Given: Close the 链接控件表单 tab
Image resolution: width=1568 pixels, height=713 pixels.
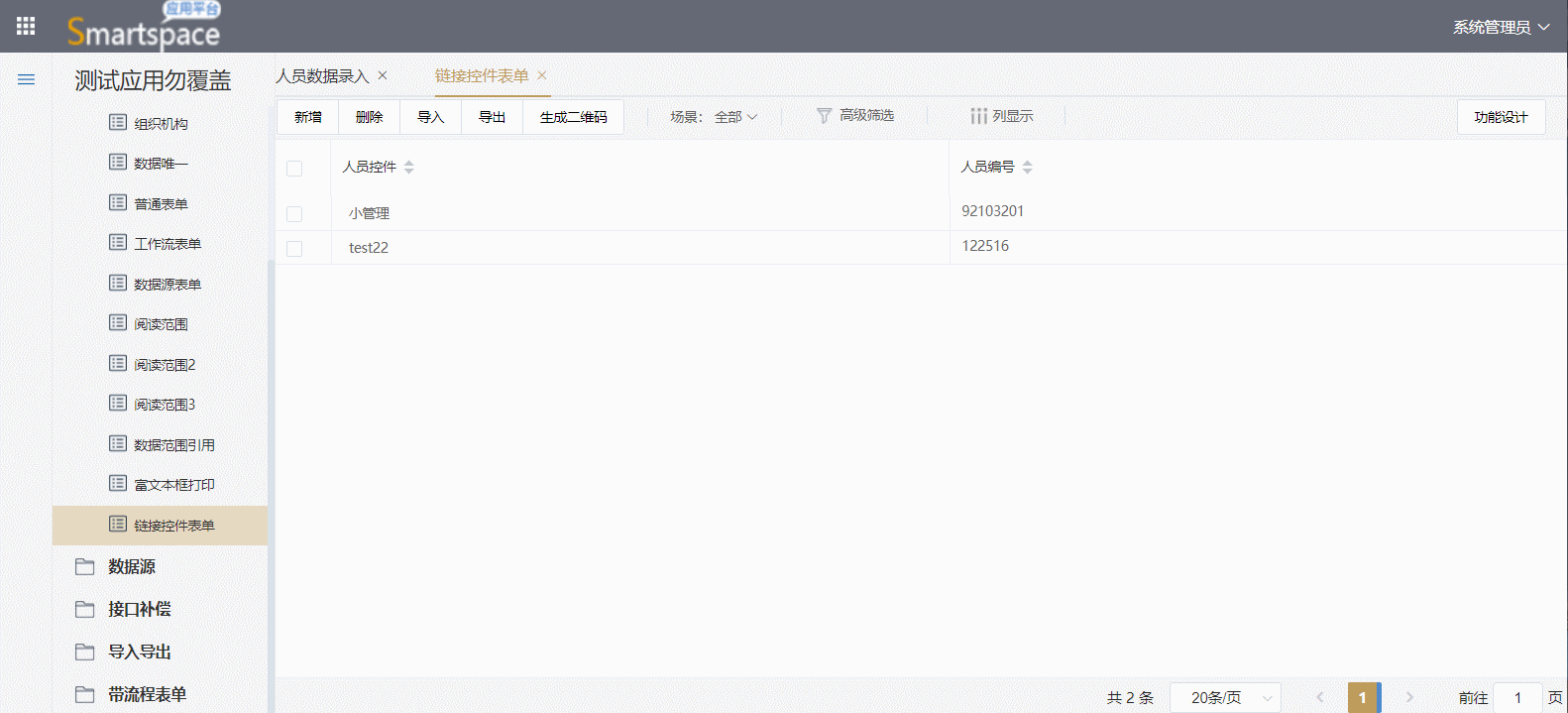Looking at the screenshot, I should pos(542,75).
